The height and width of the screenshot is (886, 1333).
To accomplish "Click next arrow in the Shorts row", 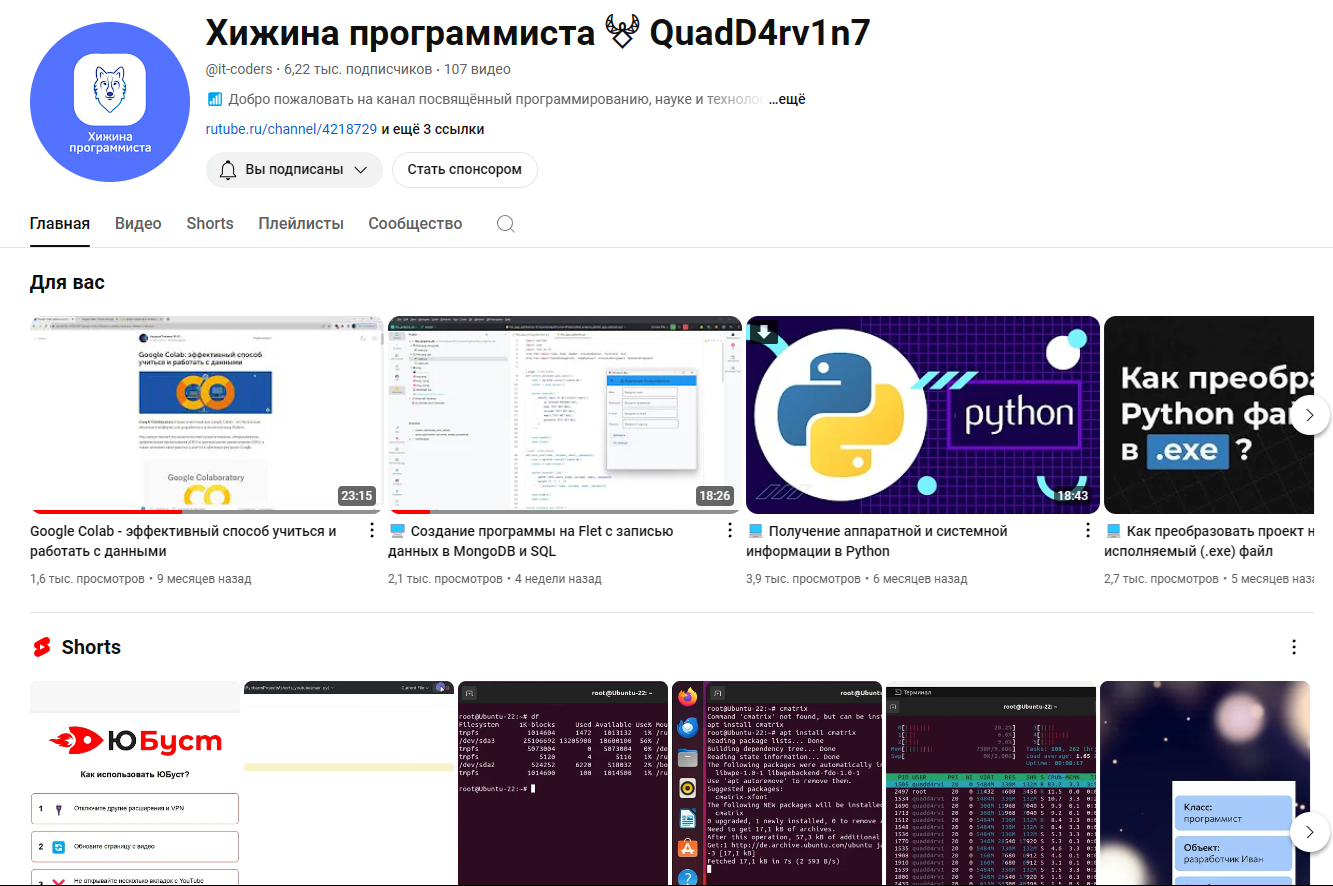I will pos(1310,832).
